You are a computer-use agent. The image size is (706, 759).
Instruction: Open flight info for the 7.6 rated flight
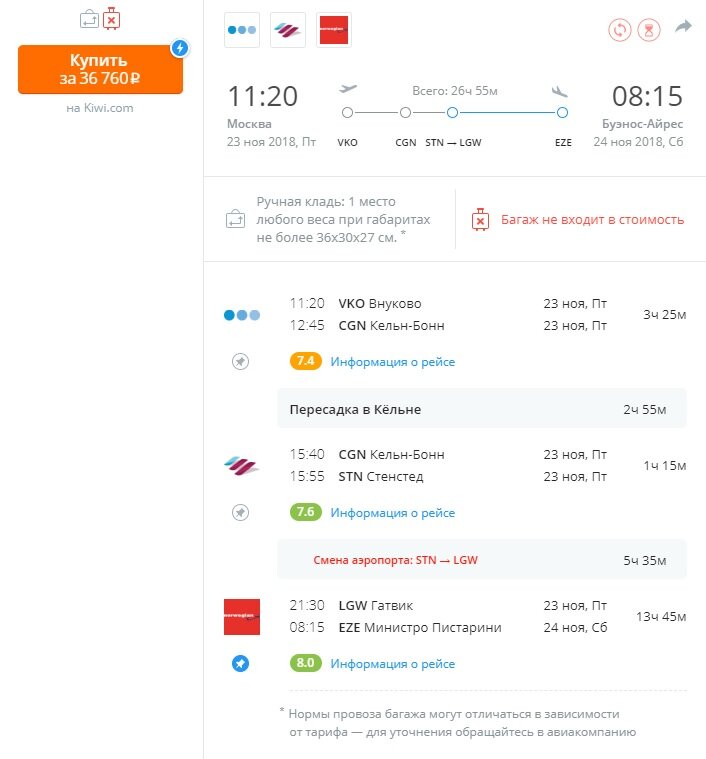click(x=392, y=513)
